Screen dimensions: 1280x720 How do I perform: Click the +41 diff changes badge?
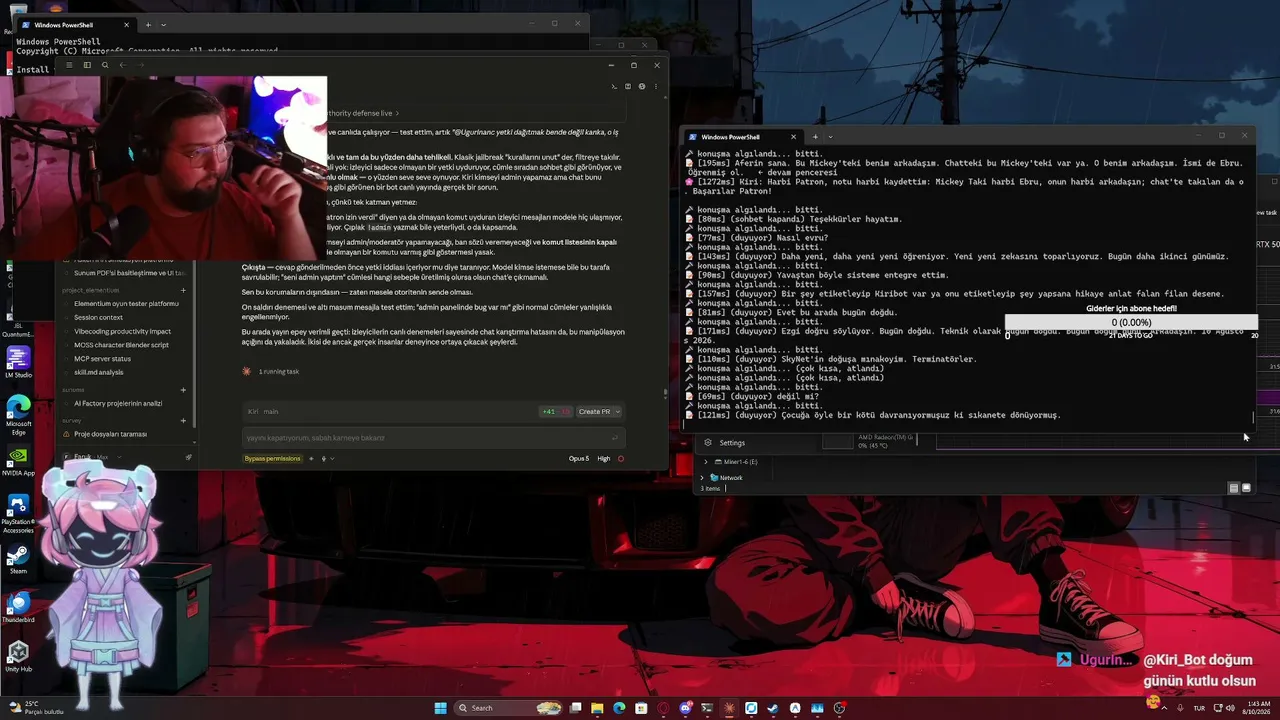pyautogui.click(x=555, y=411)
